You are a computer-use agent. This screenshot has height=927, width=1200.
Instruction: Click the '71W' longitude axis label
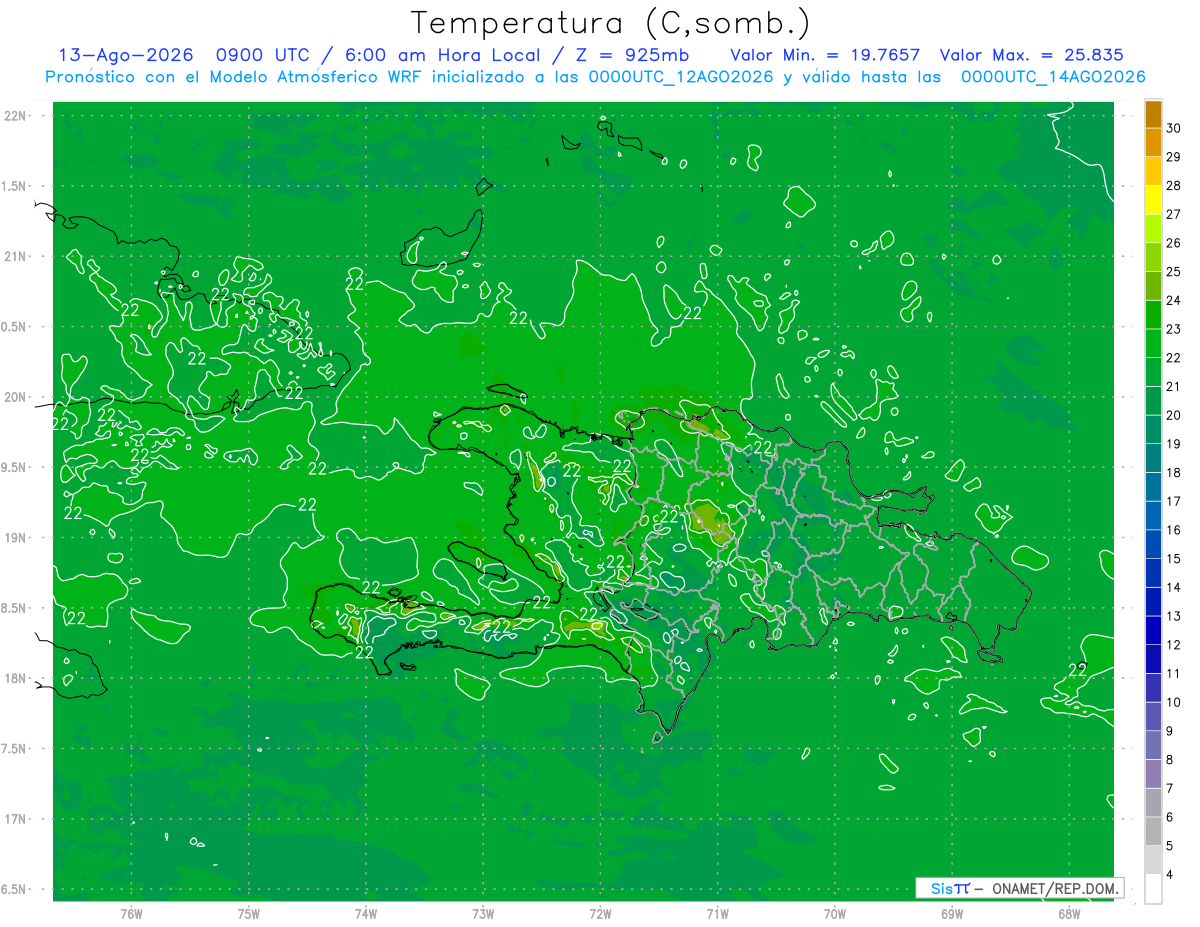pyautogui.click(x=717, y=913)
